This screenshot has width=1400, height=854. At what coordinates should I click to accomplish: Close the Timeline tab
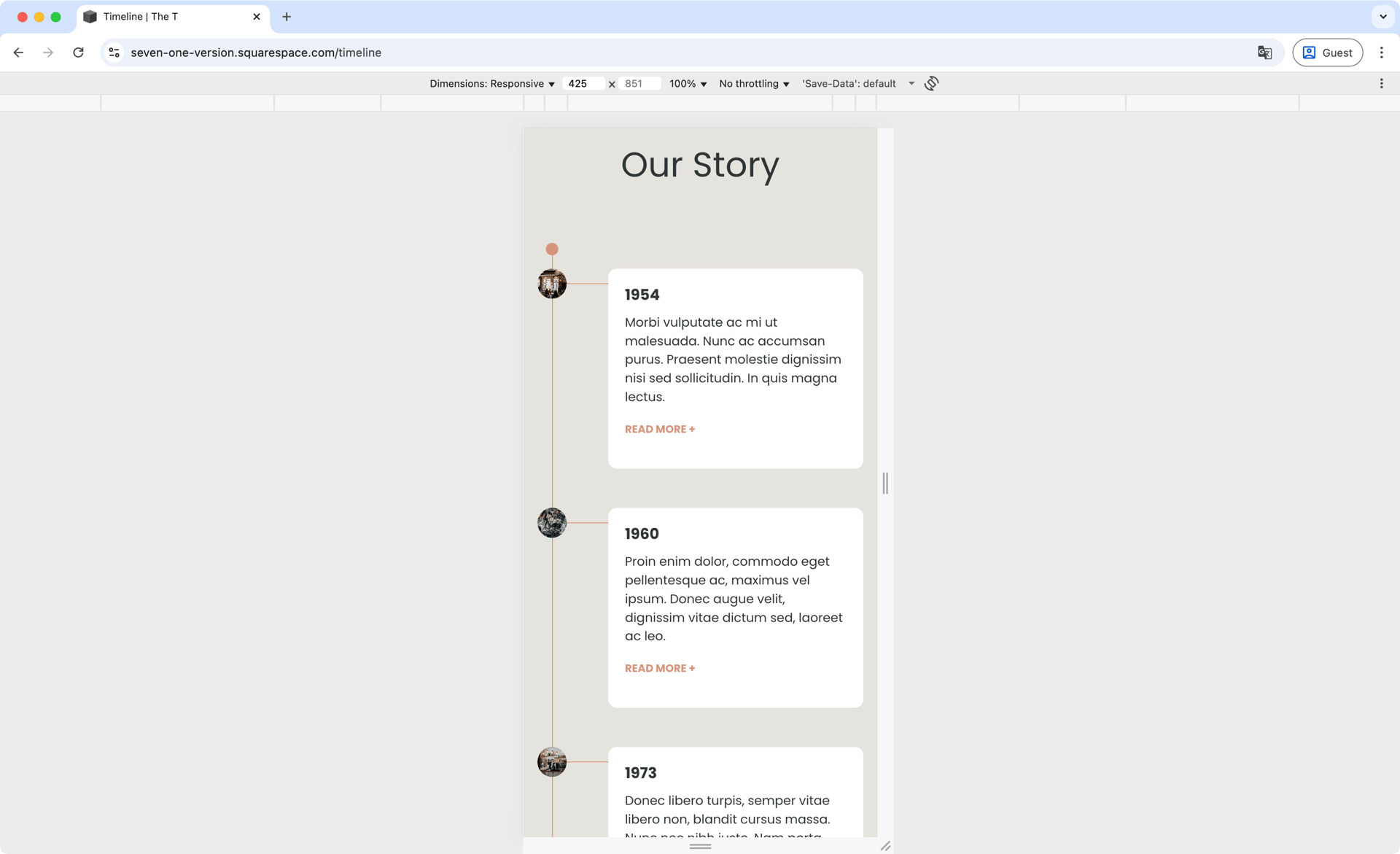(257, 17)
